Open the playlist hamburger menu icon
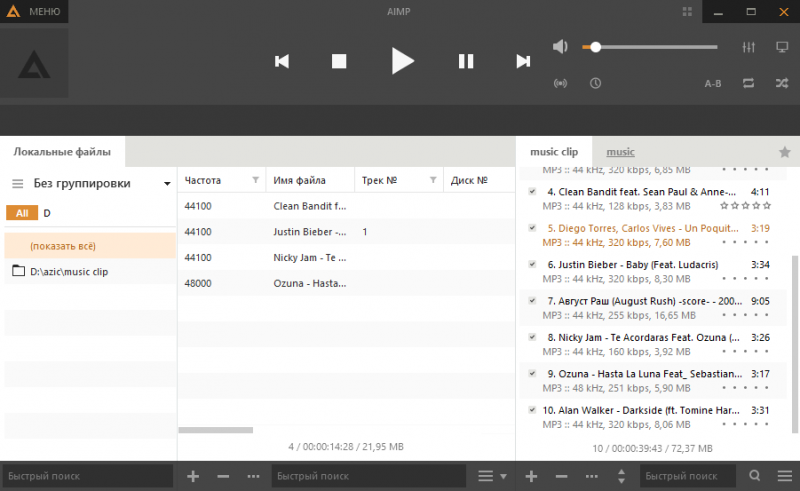The width and height of the screenshot is (800, 491). [785, 476]
